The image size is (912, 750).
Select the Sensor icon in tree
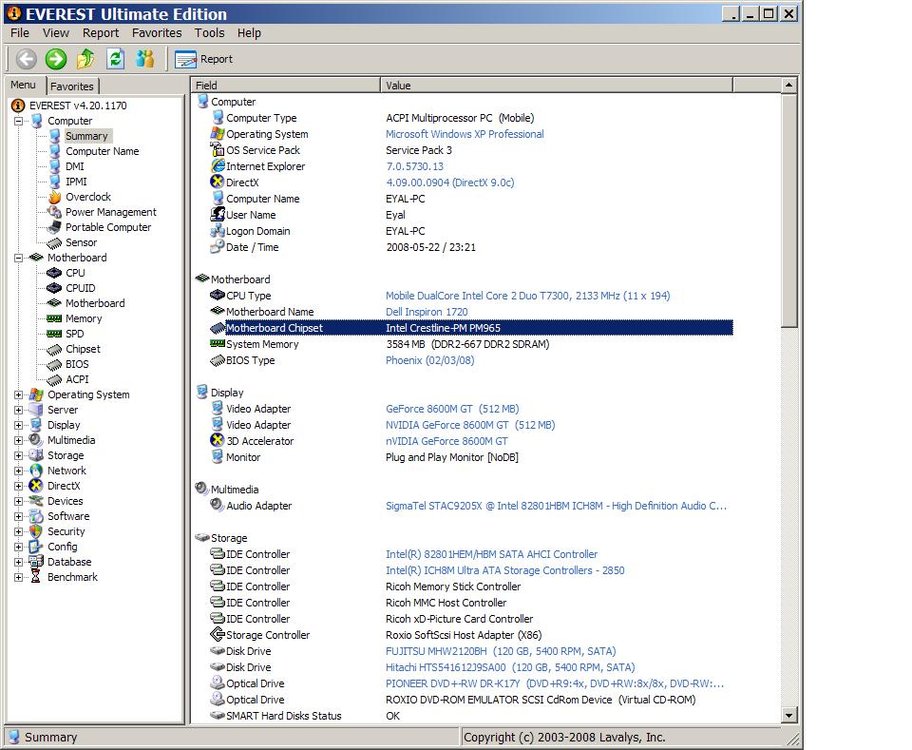(x=54, y=243)
